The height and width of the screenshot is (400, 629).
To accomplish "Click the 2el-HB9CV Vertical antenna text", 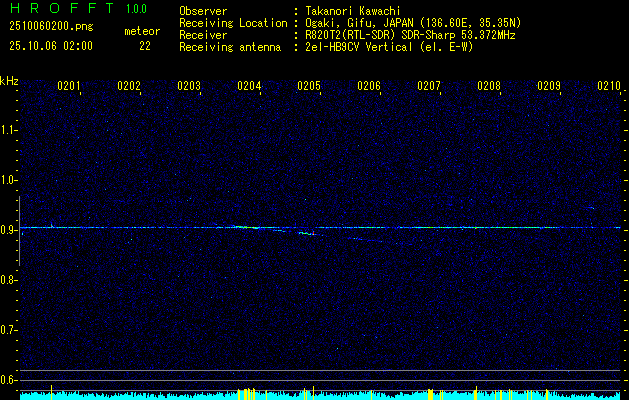I will point(388,47).
